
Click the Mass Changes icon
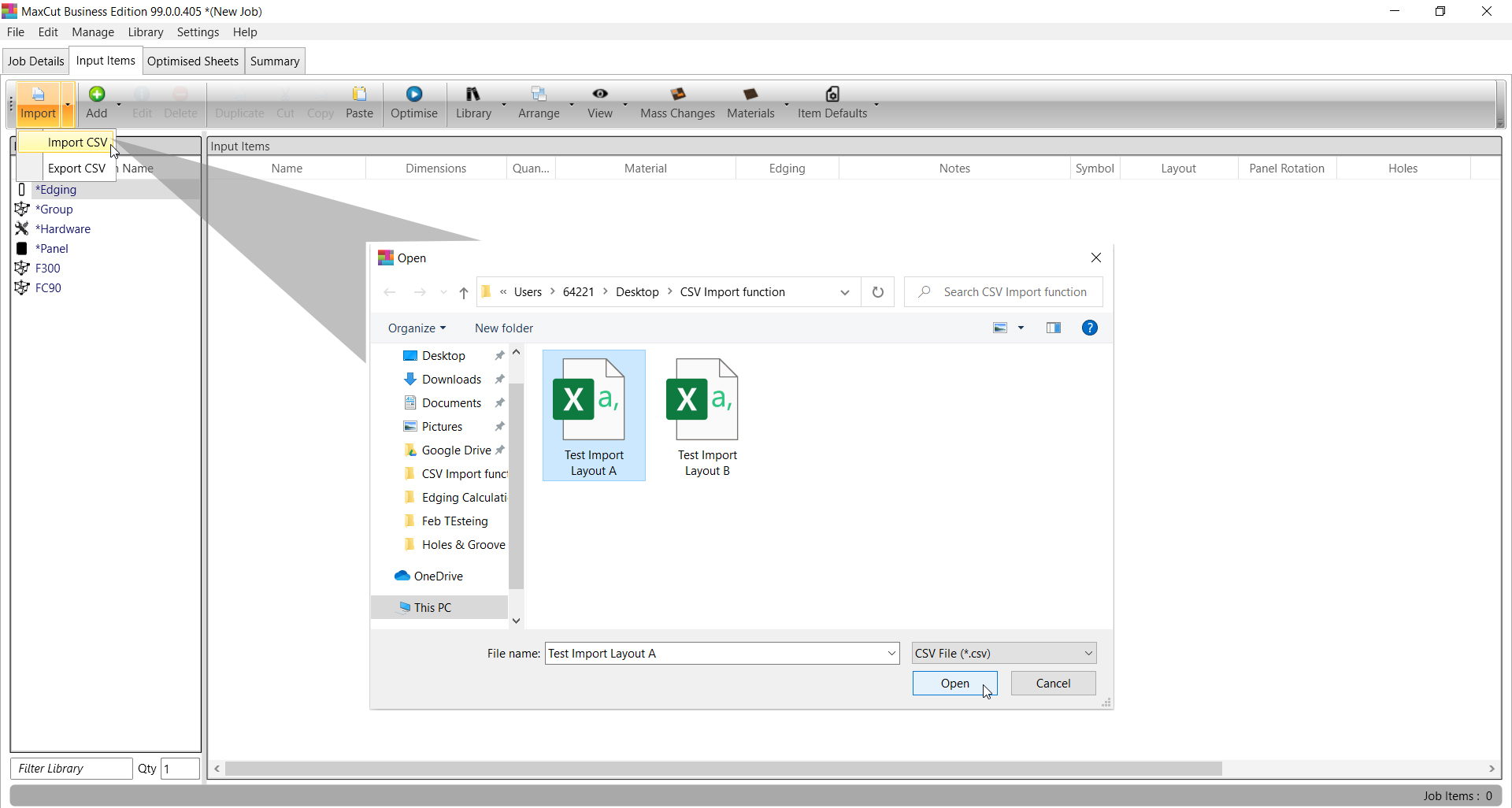[x=677, y=95]
